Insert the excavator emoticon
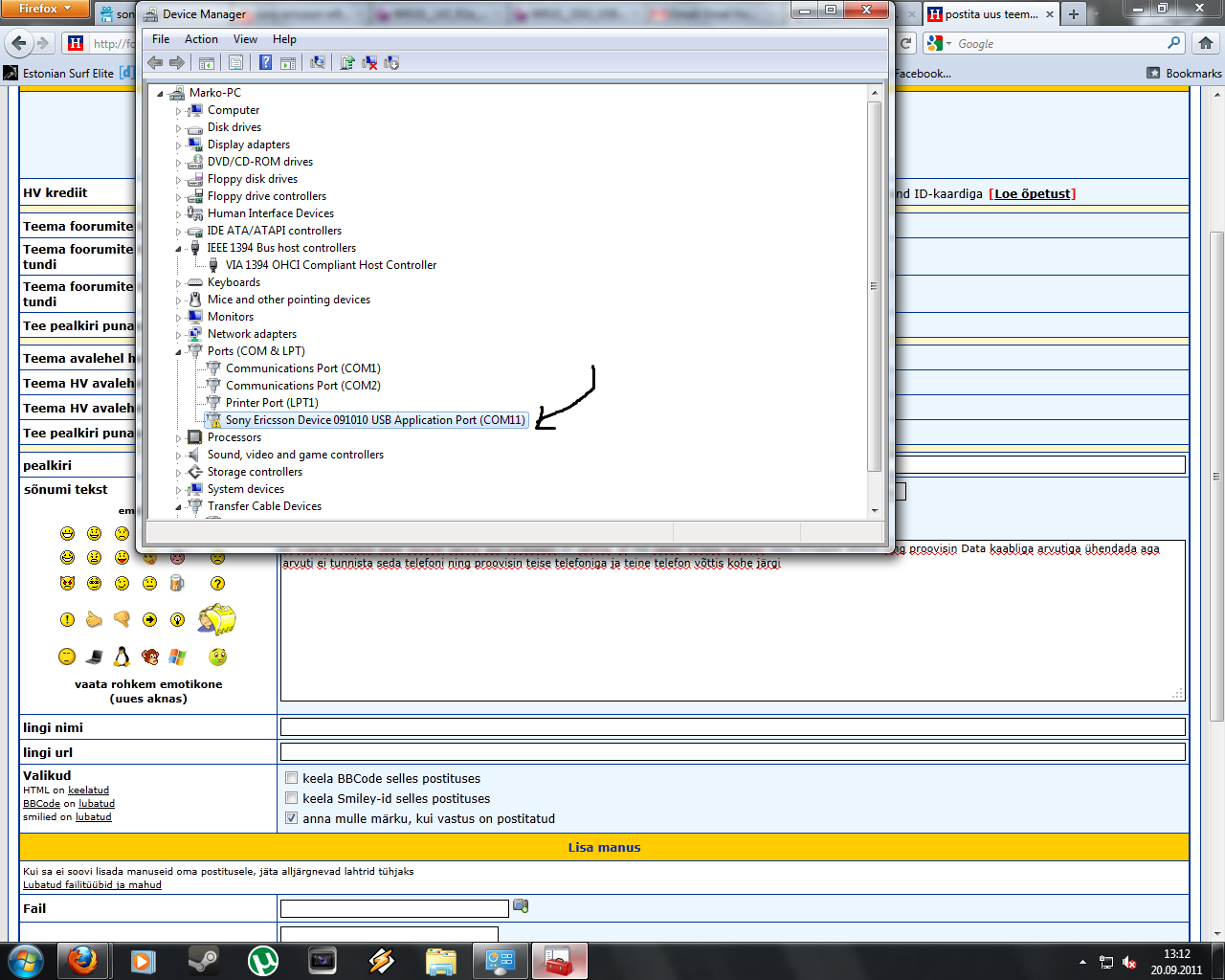 click(217, 619)
